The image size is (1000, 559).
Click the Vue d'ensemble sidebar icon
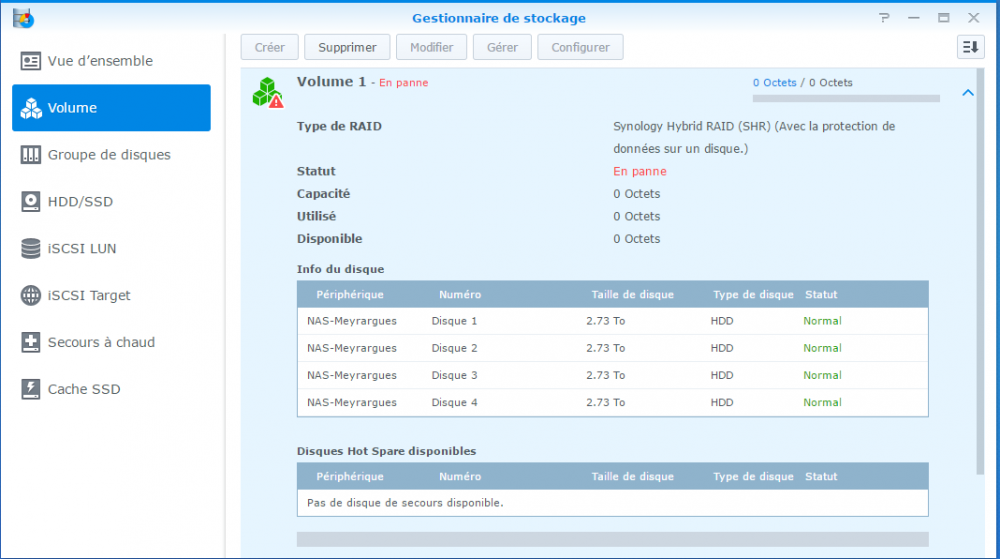click(x=31, y=61)
